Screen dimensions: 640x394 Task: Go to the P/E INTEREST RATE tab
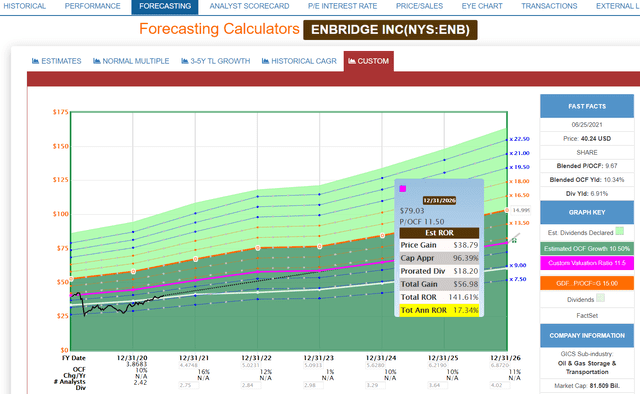click(342, 6)
